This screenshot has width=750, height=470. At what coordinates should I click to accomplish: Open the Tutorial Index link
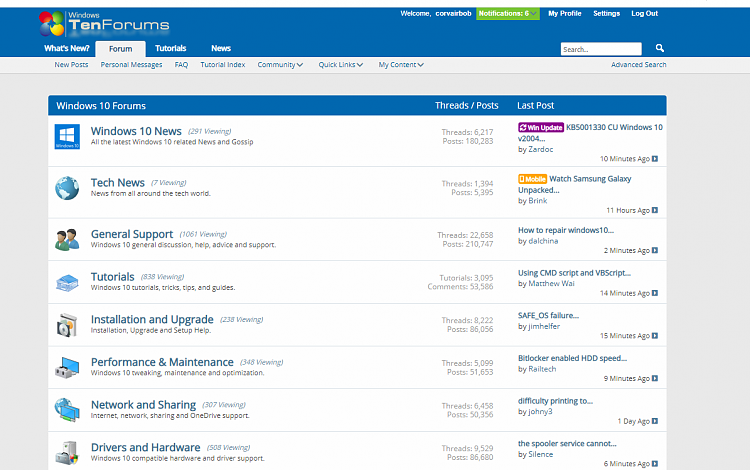pos(223,65)
